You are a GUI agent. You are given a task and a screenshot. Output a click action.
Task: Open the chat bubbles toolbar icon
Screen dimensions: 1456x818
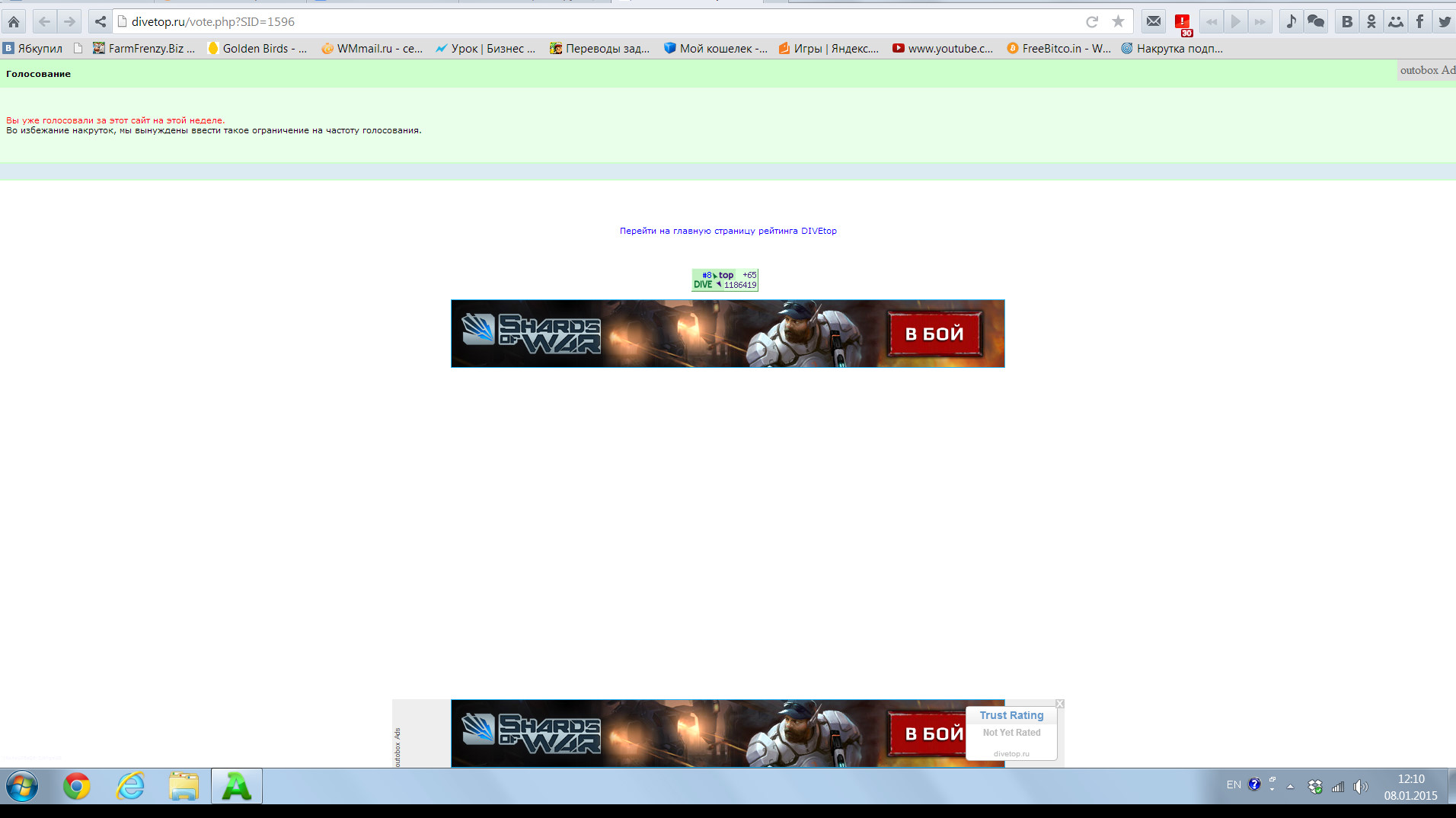[x=1316, y=22]
